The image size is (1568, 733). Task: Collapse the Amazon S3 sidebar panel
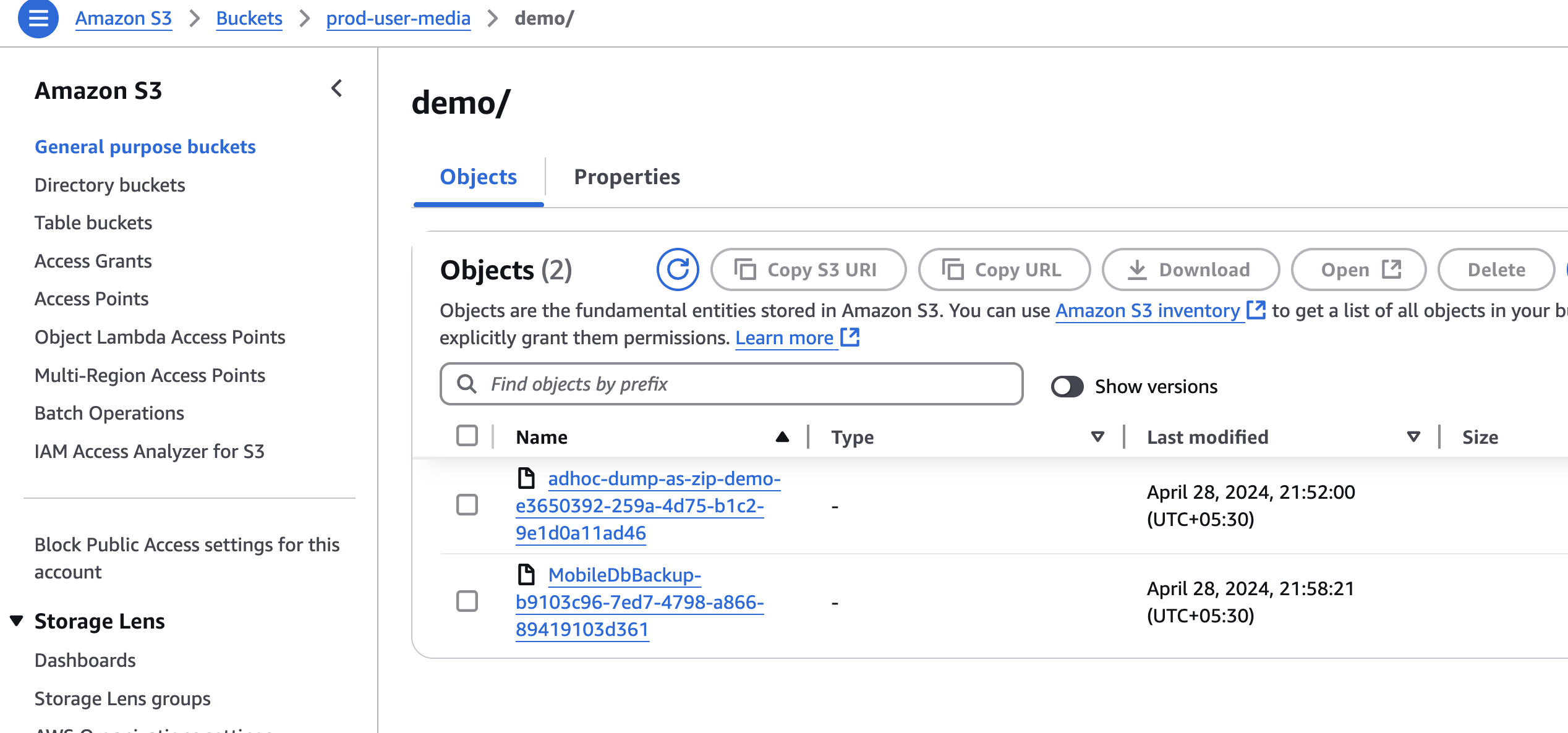(337, 88)
